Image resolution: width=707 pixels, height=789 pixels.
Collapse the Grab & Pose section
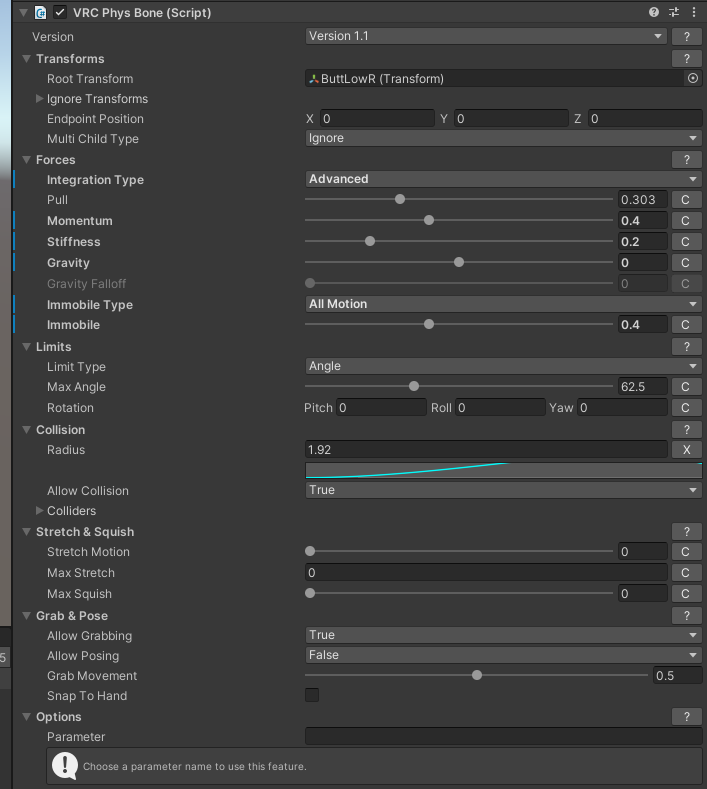pyautogui.click(x=27, y=616)
